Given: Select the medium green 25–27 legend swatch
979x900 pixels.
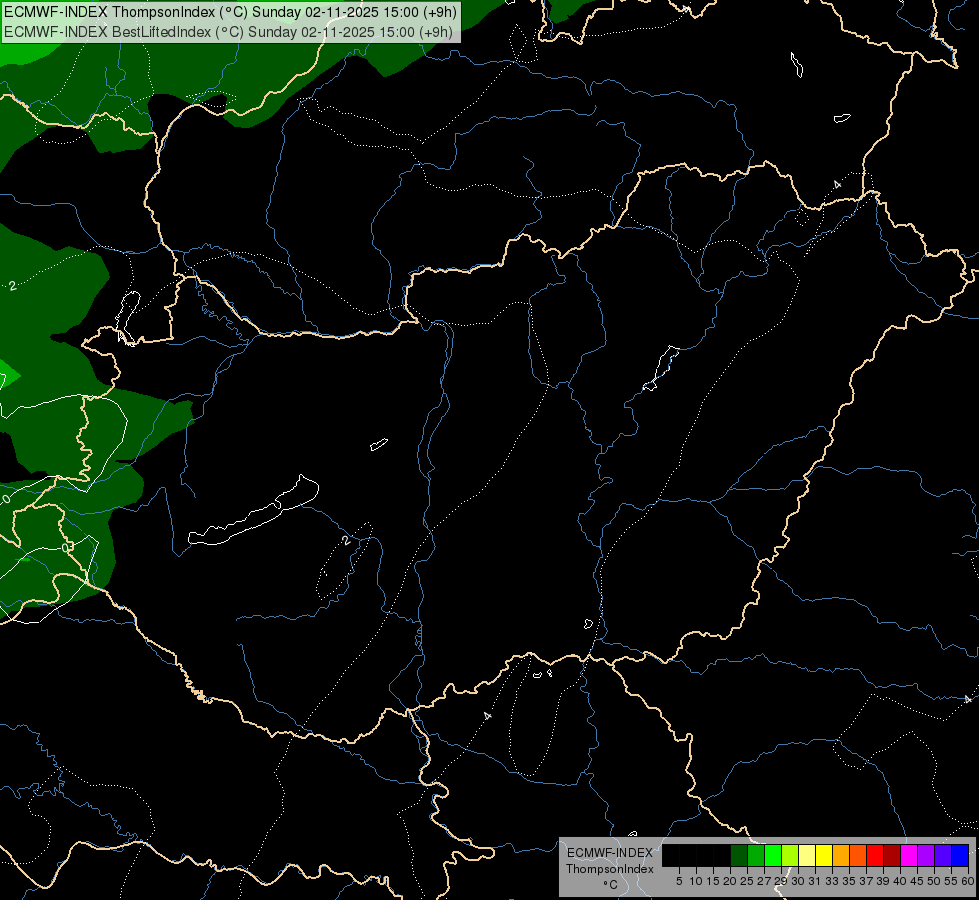Looking at the screenshot, I should point(756,855).
